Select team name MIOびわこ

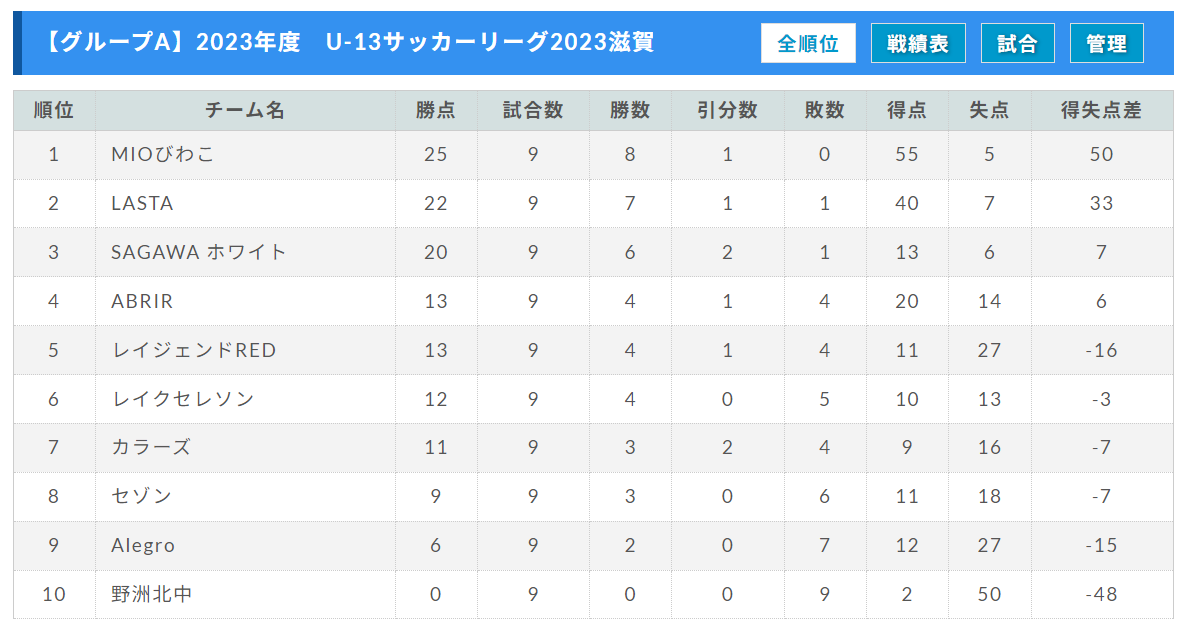[163, 155]
